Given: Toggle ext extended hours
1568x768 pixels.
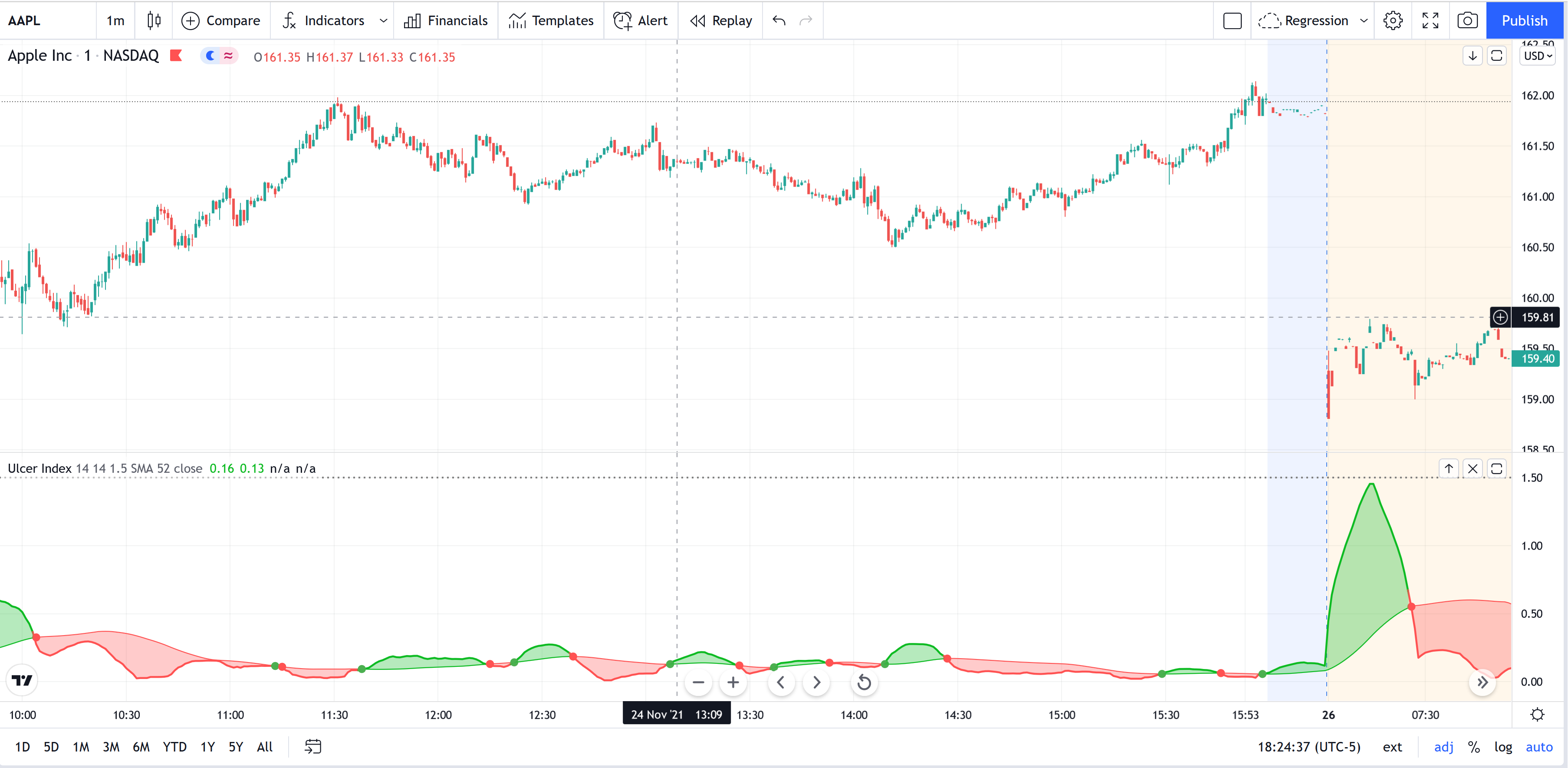Looking at the screenshot, I should (1392, 747).
